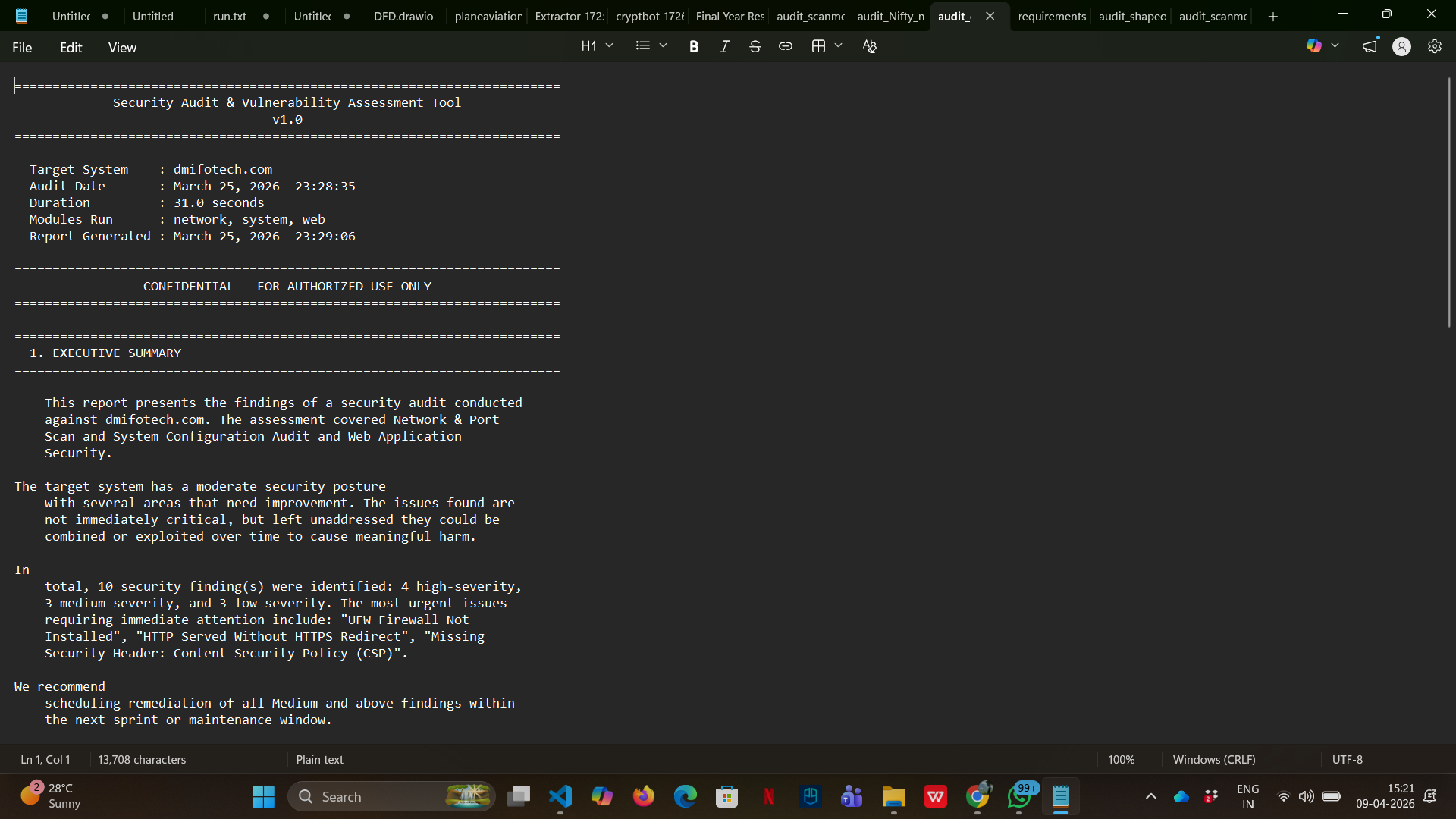
Task: Switch to the run.txt tab
Action: [230, 16]
